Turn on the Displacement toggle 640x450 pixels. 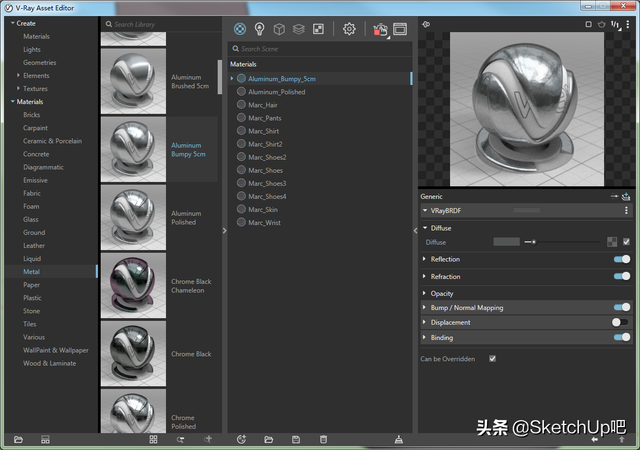pyautogui.click(x=621, y=323)
